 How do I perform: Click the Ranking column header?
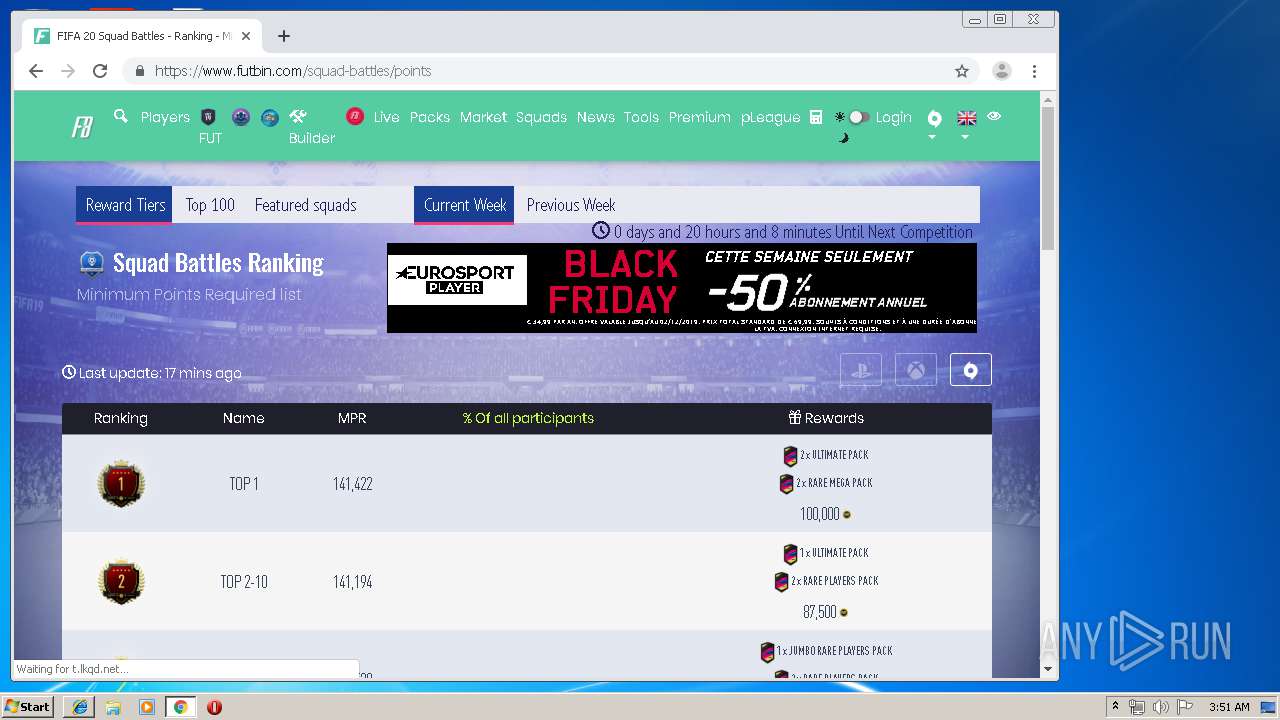(121, 418)
